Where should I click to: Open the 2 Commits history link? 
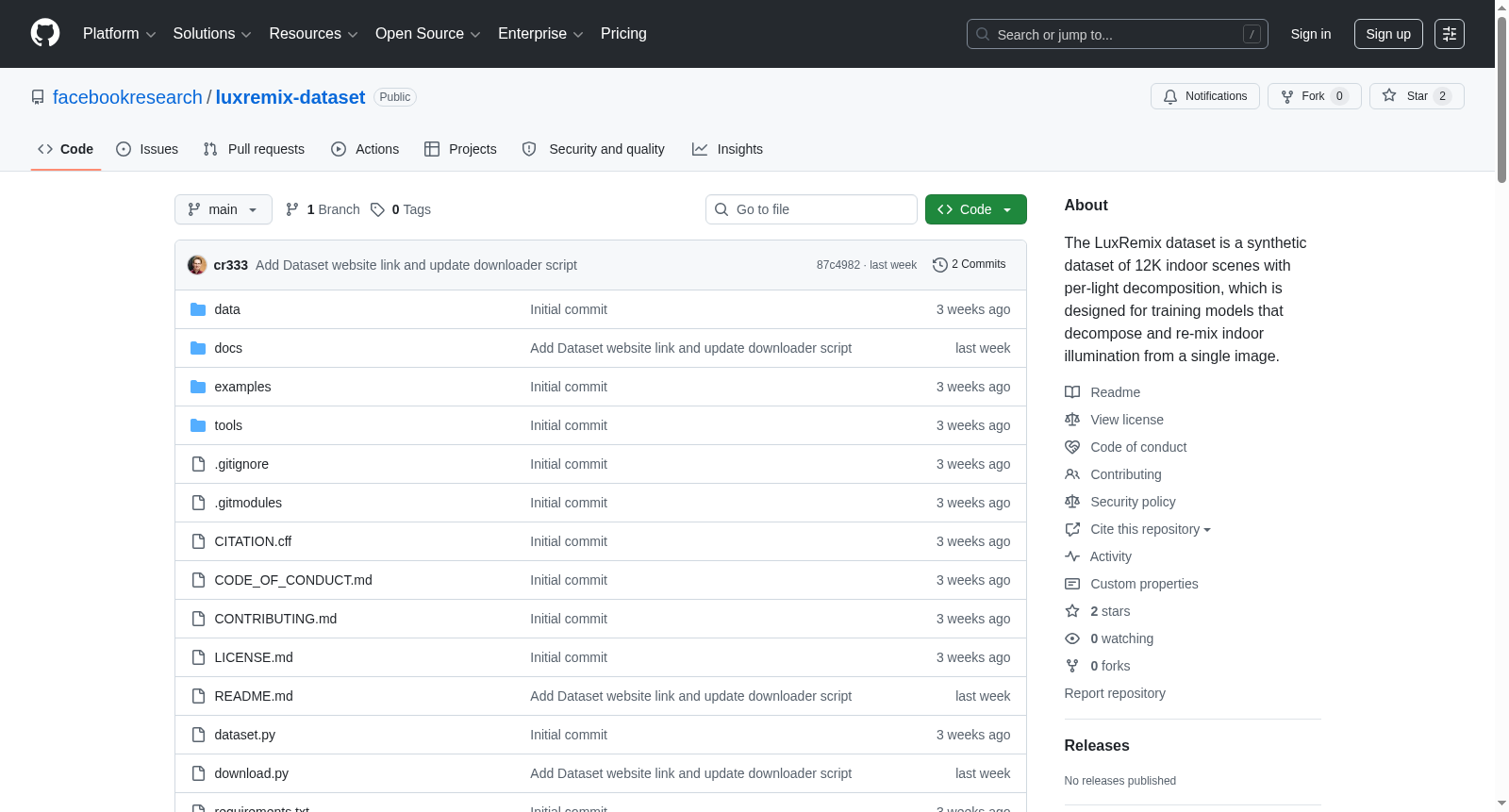970,265
